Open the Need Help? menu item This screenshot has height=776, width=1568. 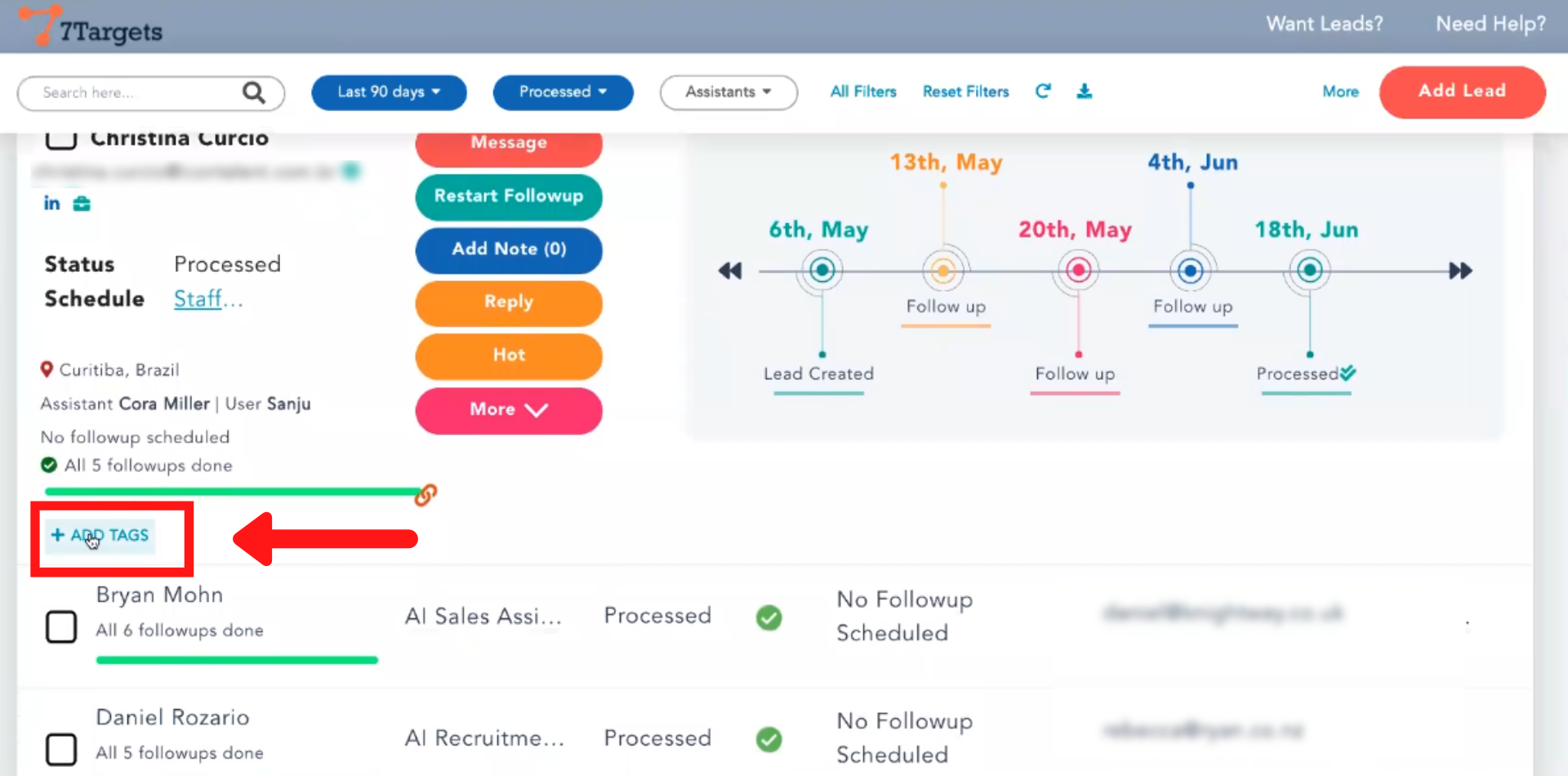click(1490, 24)
